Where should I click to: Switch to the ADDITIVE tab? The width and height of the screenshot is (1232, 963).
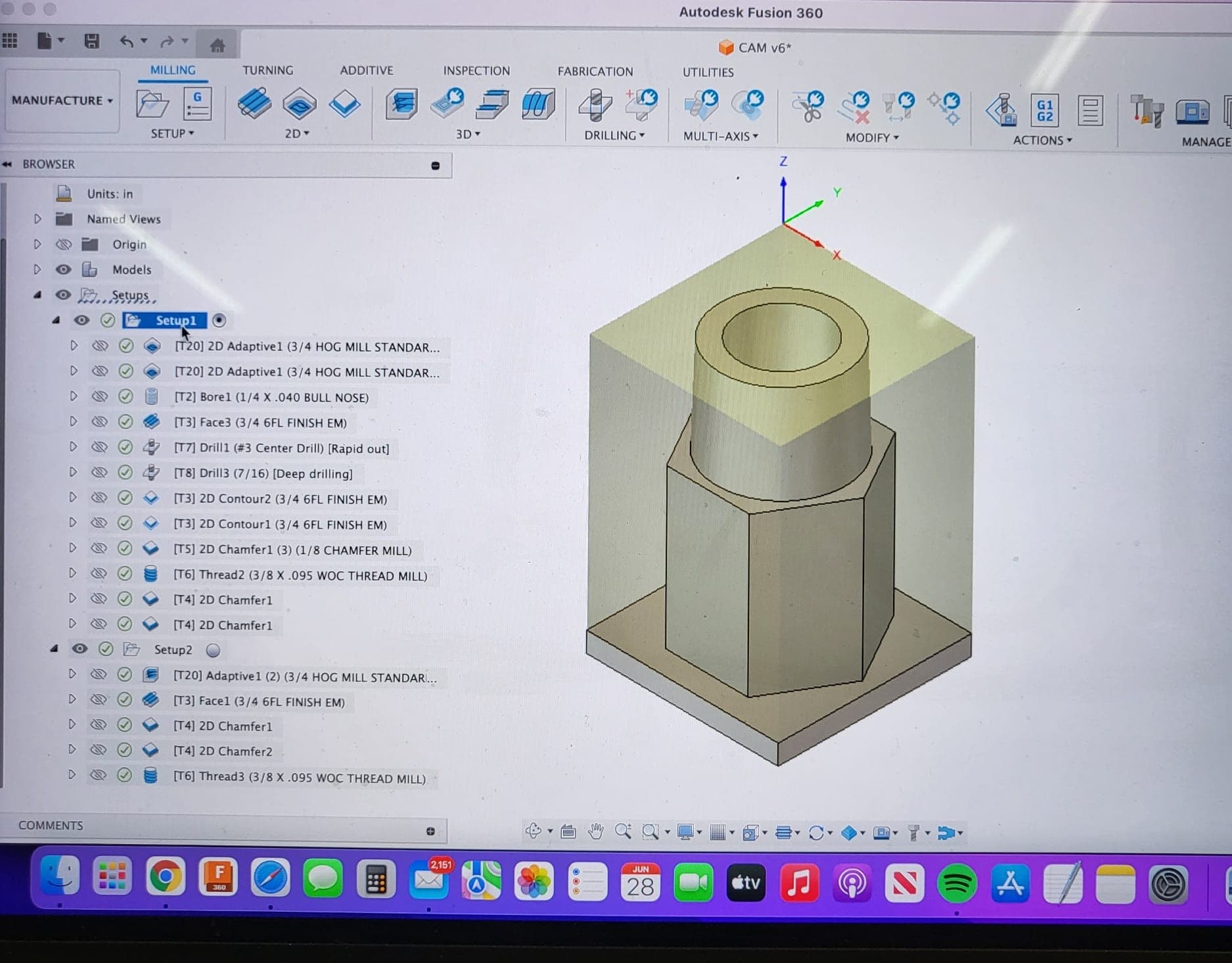pyautogui.click(x=367, y=70)
